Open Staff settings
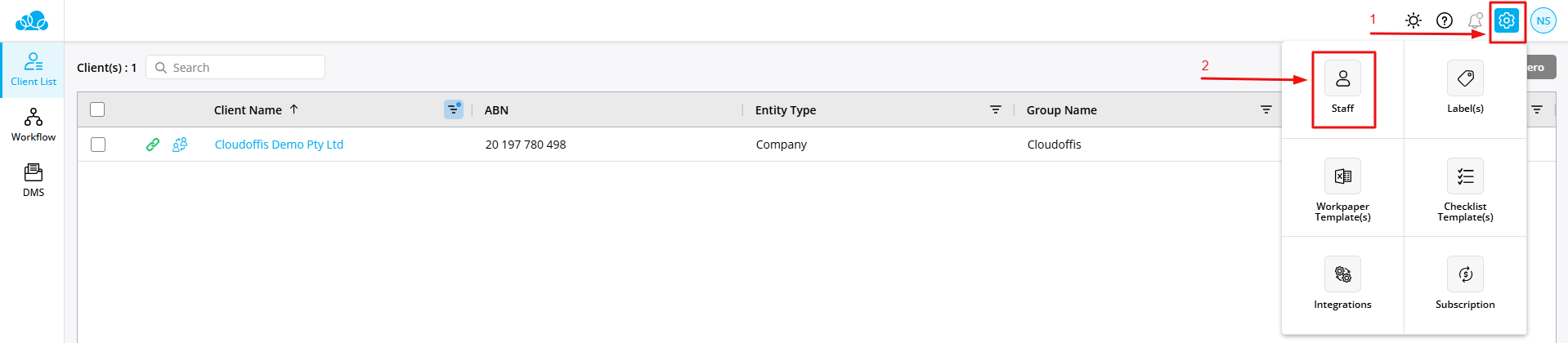The image size is (1568, 343). point(1342,79)
